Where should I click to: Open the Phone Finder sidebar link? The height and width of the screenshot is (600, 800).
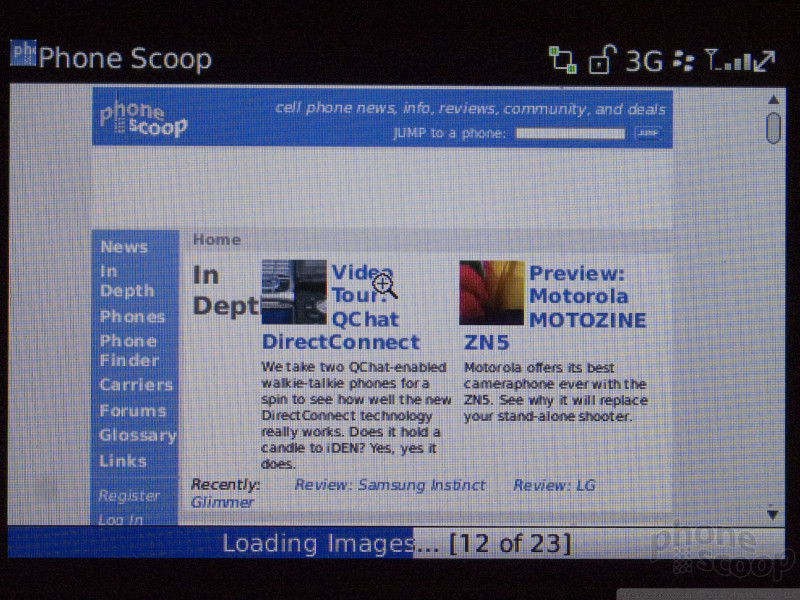(x=129, y=351)
